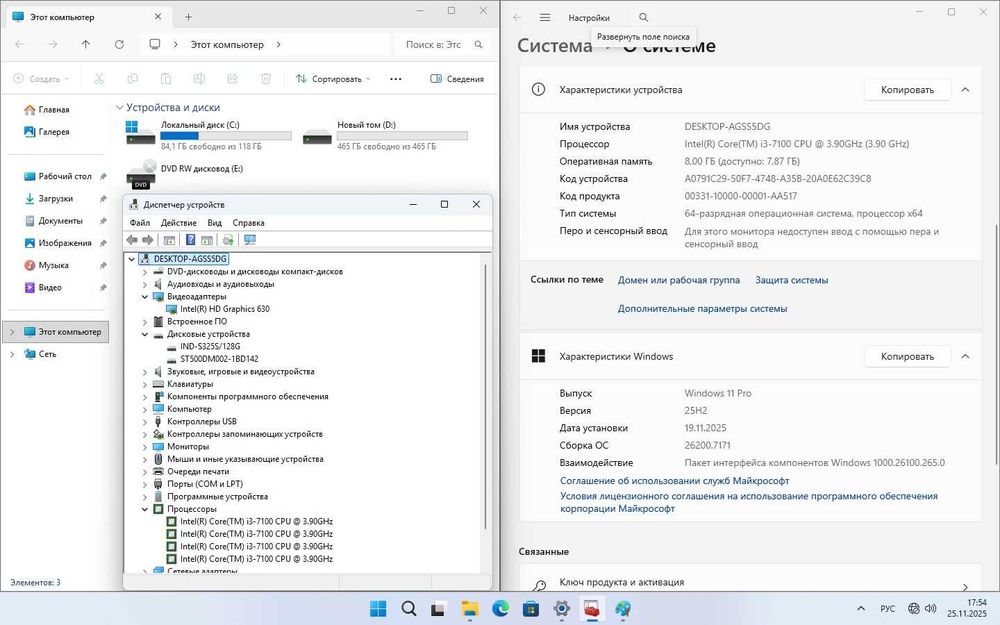Open taskbar Search
Image resolution: width=1000 pixels, height=625 pixels.
click(x=409, y=608)
